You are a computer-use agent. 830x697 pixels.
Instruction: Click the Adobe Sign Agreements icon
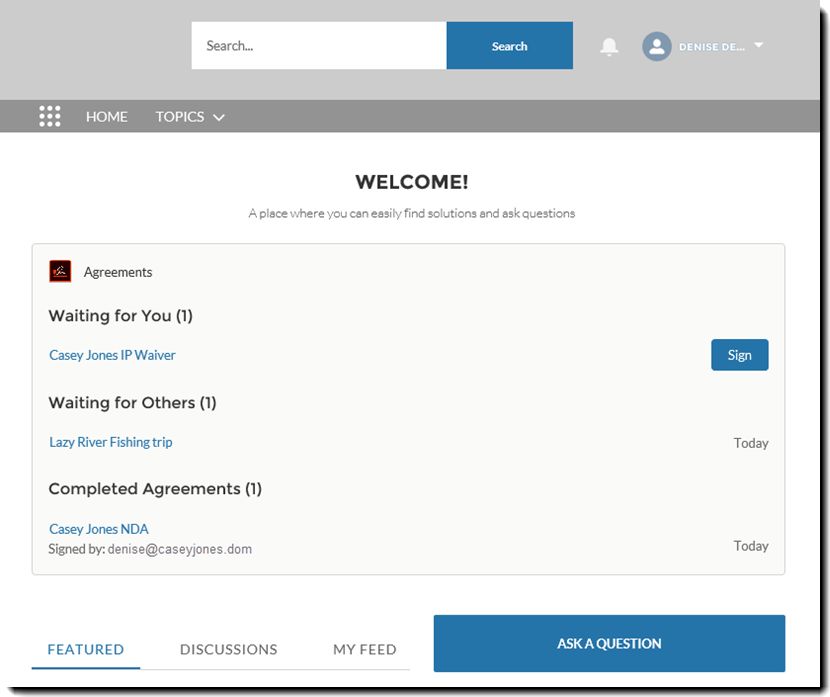pos(60,271)
